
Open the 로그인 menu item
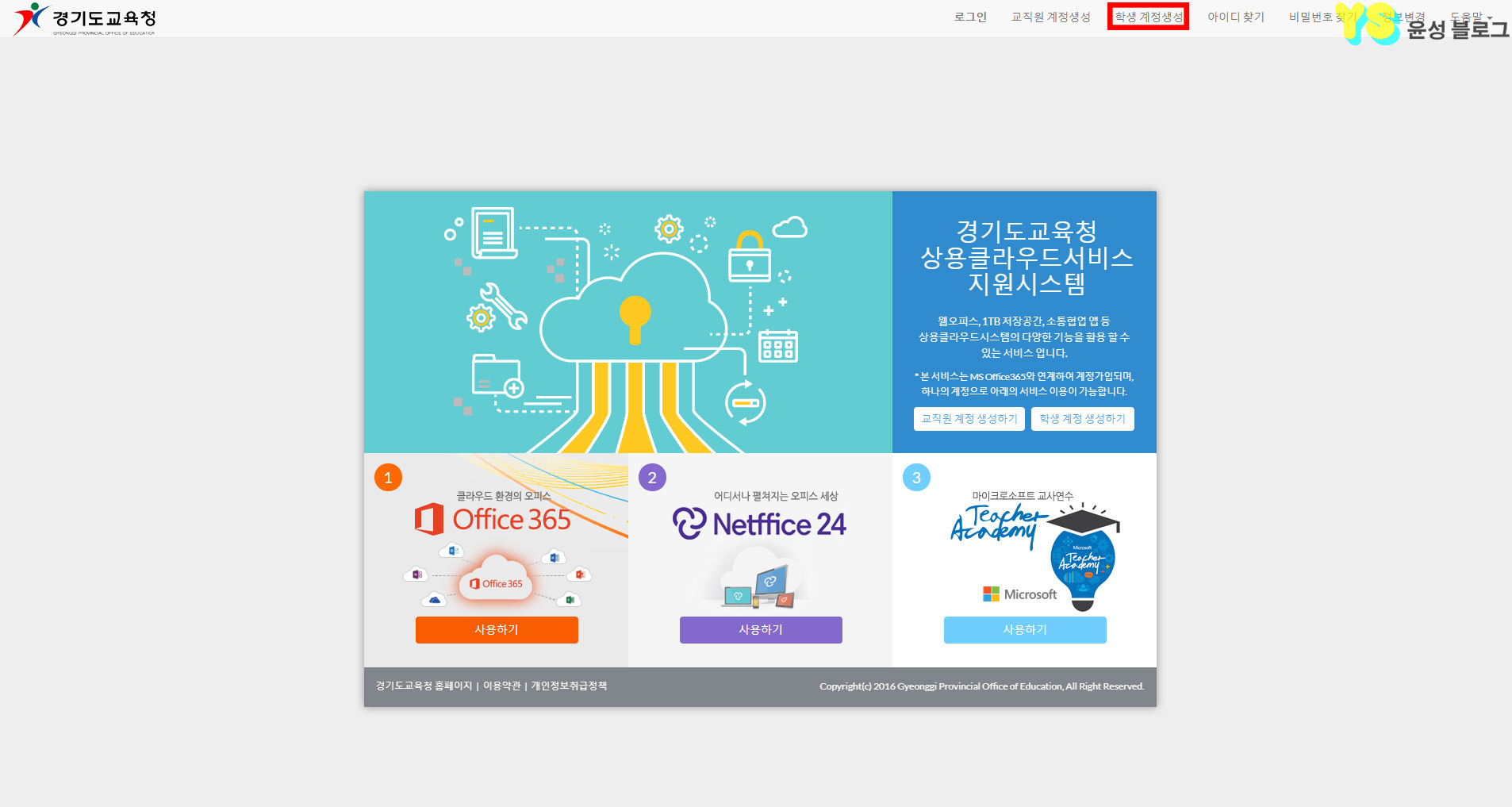pyautogui.click(x=970, y=17)
